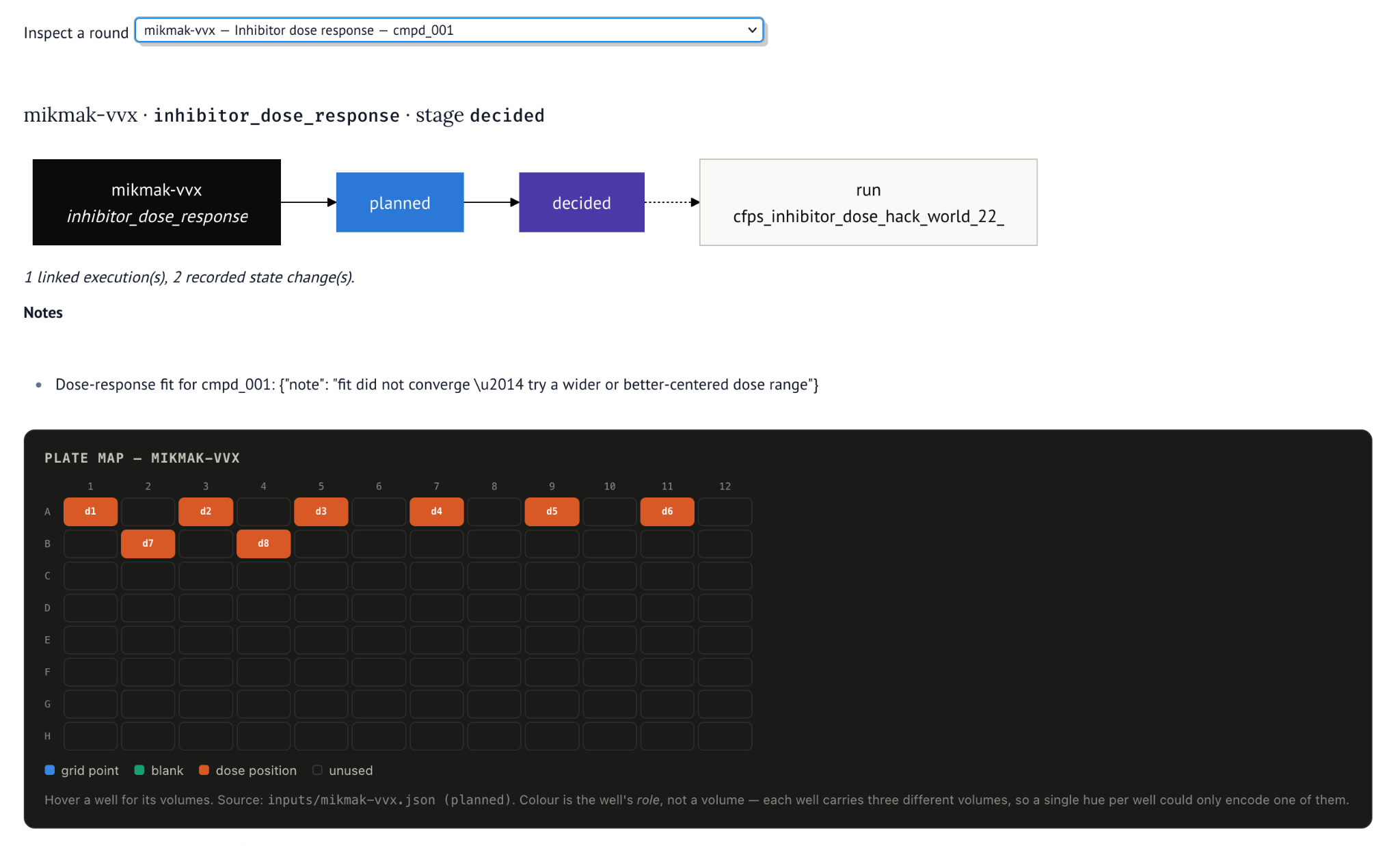This screenshot has width=1400, height=846.
Task: Click the planned stage box
Action: point(400,202)
